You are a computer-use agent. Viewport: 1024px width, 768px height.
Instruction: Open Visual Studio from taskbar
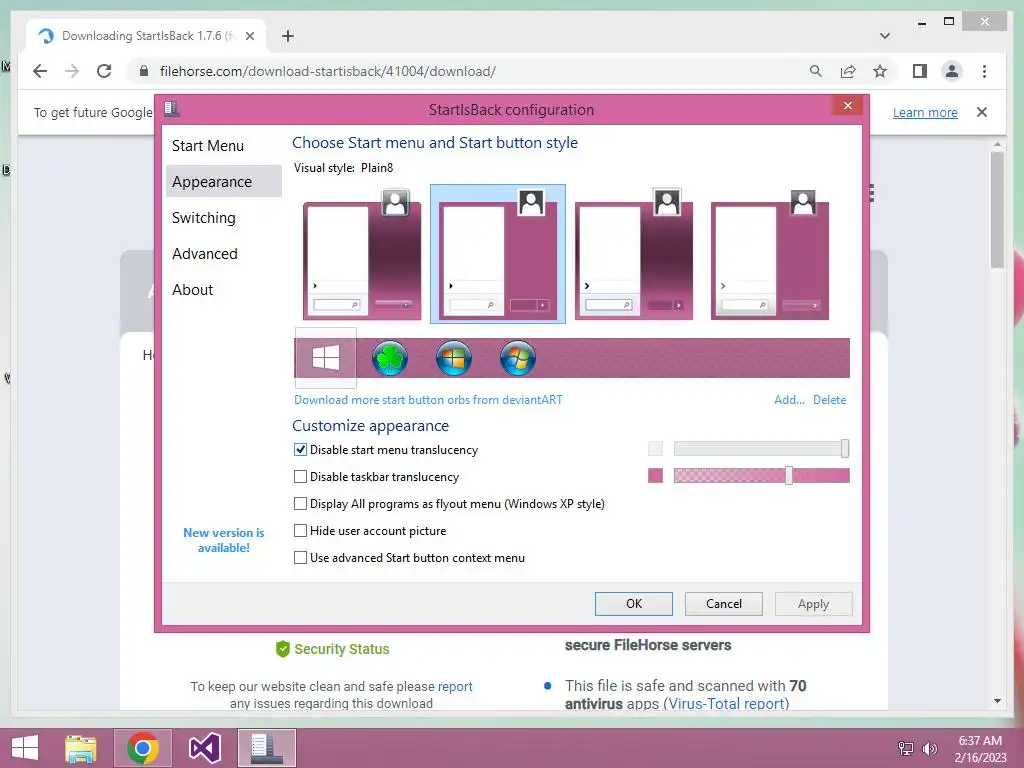click(204, 748)
